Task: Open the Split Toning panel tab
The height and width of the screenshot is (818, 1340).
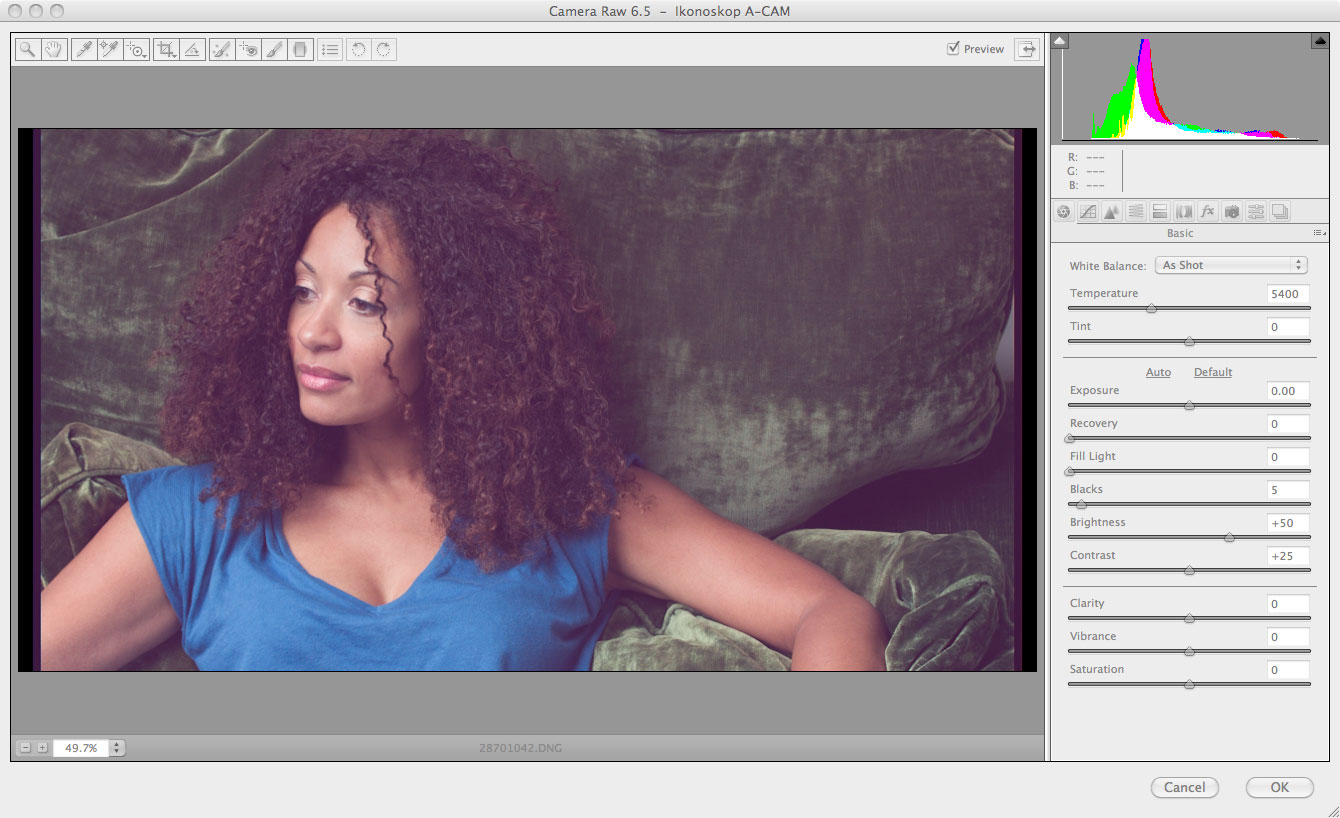Action: coord(1159,211)
